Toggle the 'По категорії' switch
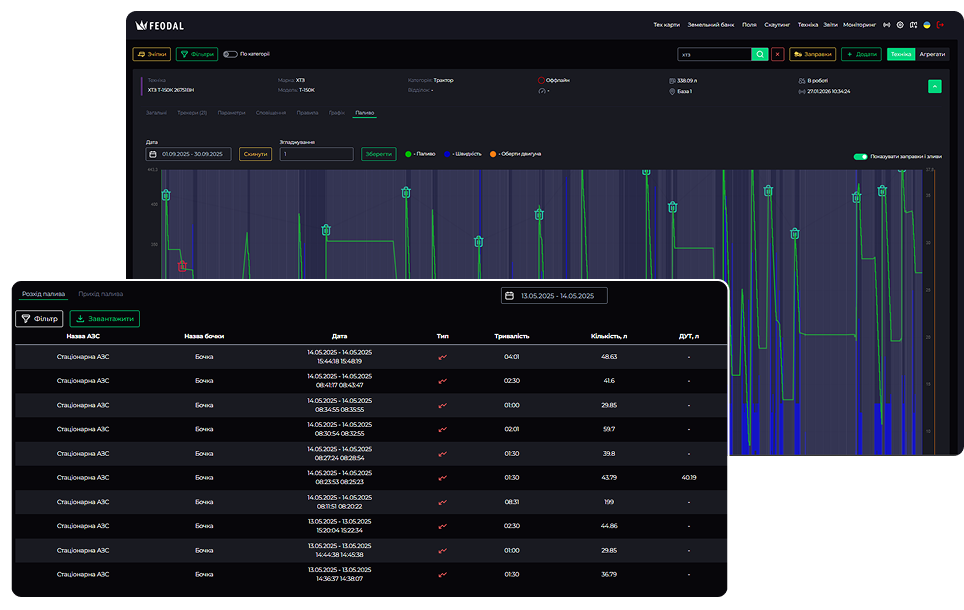The height and width of the screenshot is (610, 964). click(230, 54)
